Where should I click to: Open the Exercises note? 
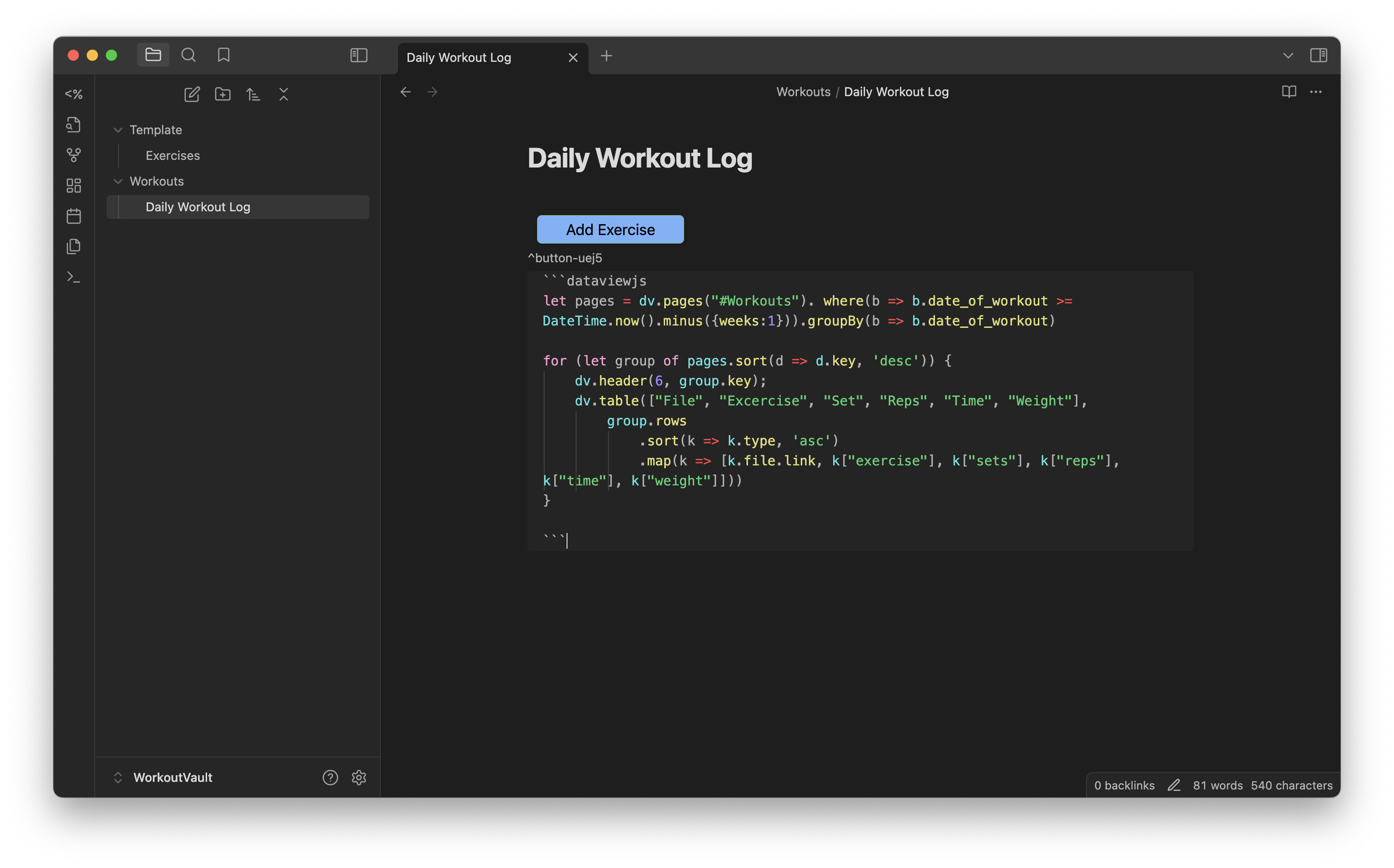pos(173,156)
